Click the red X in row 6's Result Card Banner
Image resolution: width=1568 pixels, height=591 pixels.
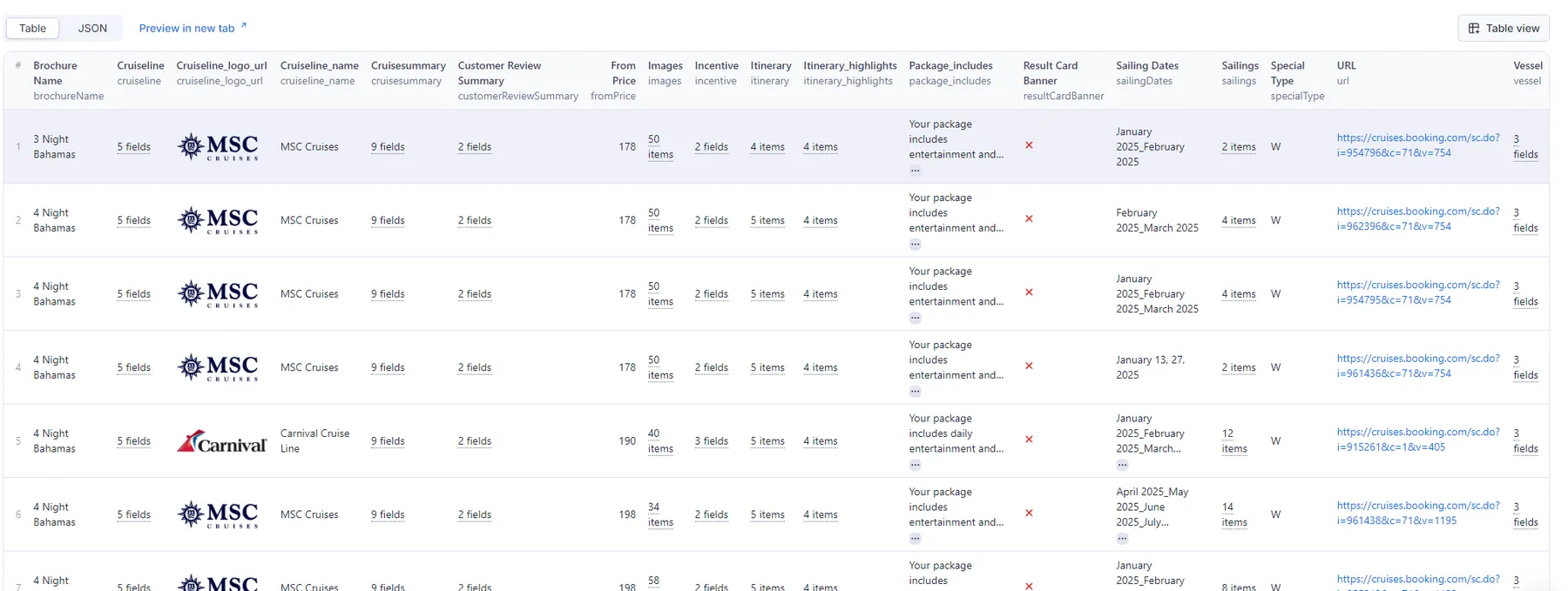1029,513
